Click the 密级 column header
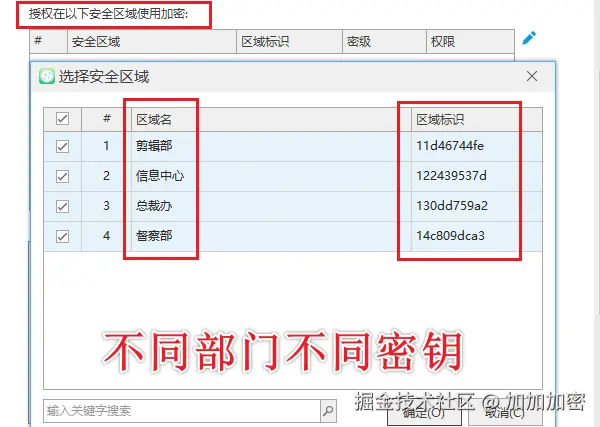This screenshot has height=427, width=600. (384, 41)
